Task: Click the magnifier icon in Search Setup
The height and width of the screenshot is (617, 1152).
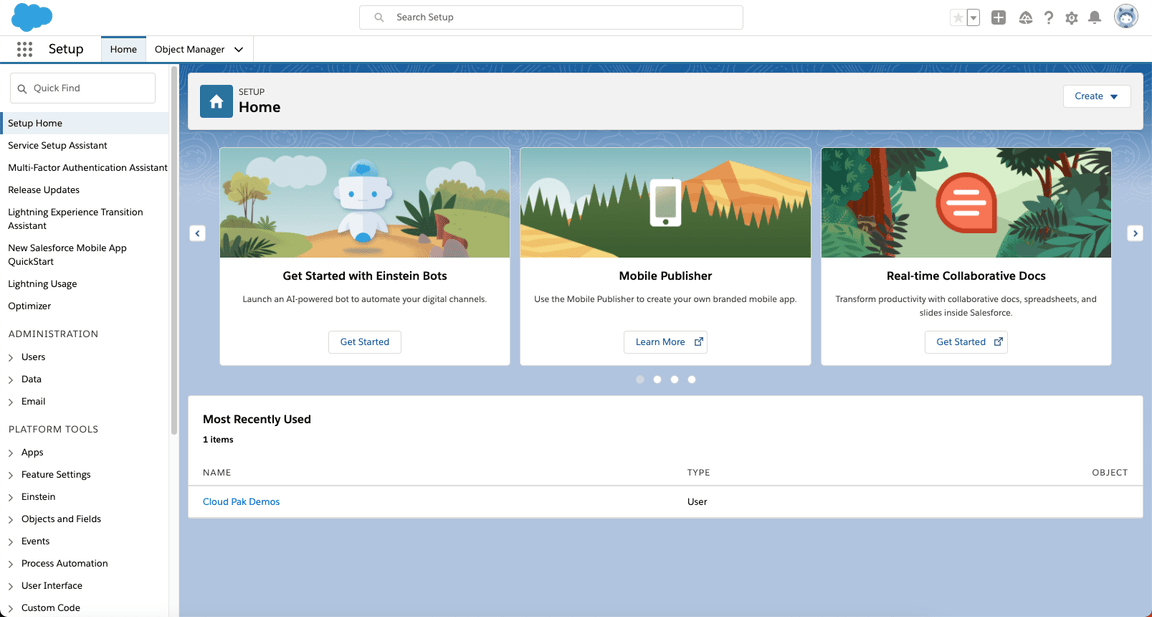Action: click(379, 17)
